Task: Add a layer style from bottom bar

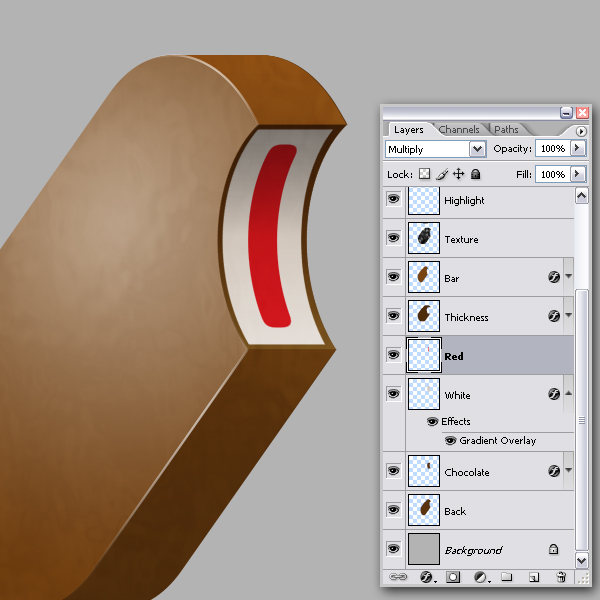Action: coord(426,577)
